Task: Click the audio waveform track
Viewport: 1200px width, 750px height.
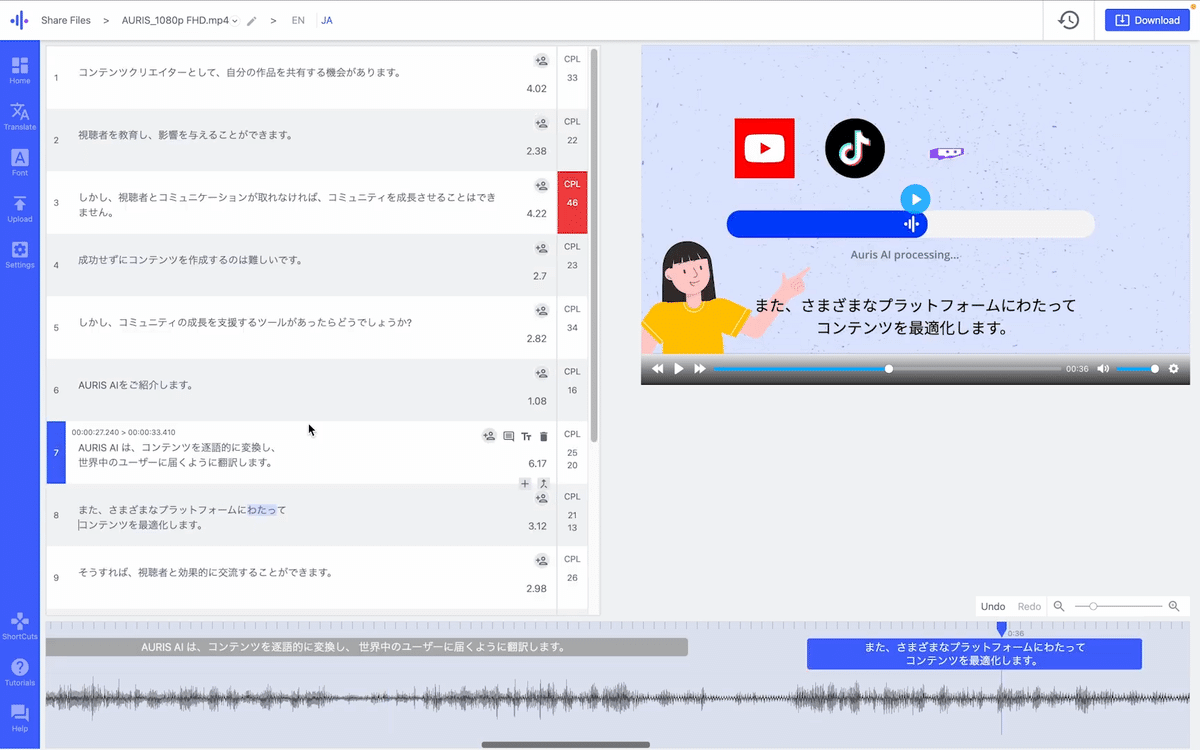Action: point(618,698)
